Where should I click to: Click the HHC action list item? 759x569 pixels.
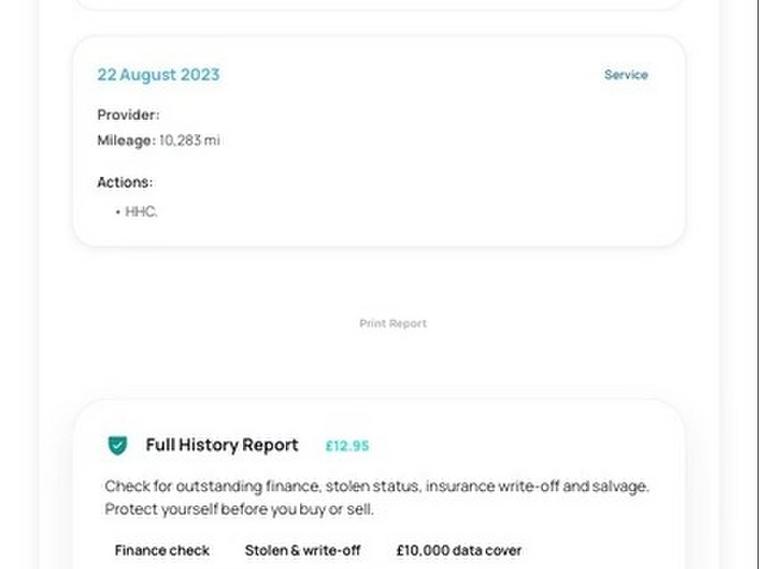click(x=141, y=212)
